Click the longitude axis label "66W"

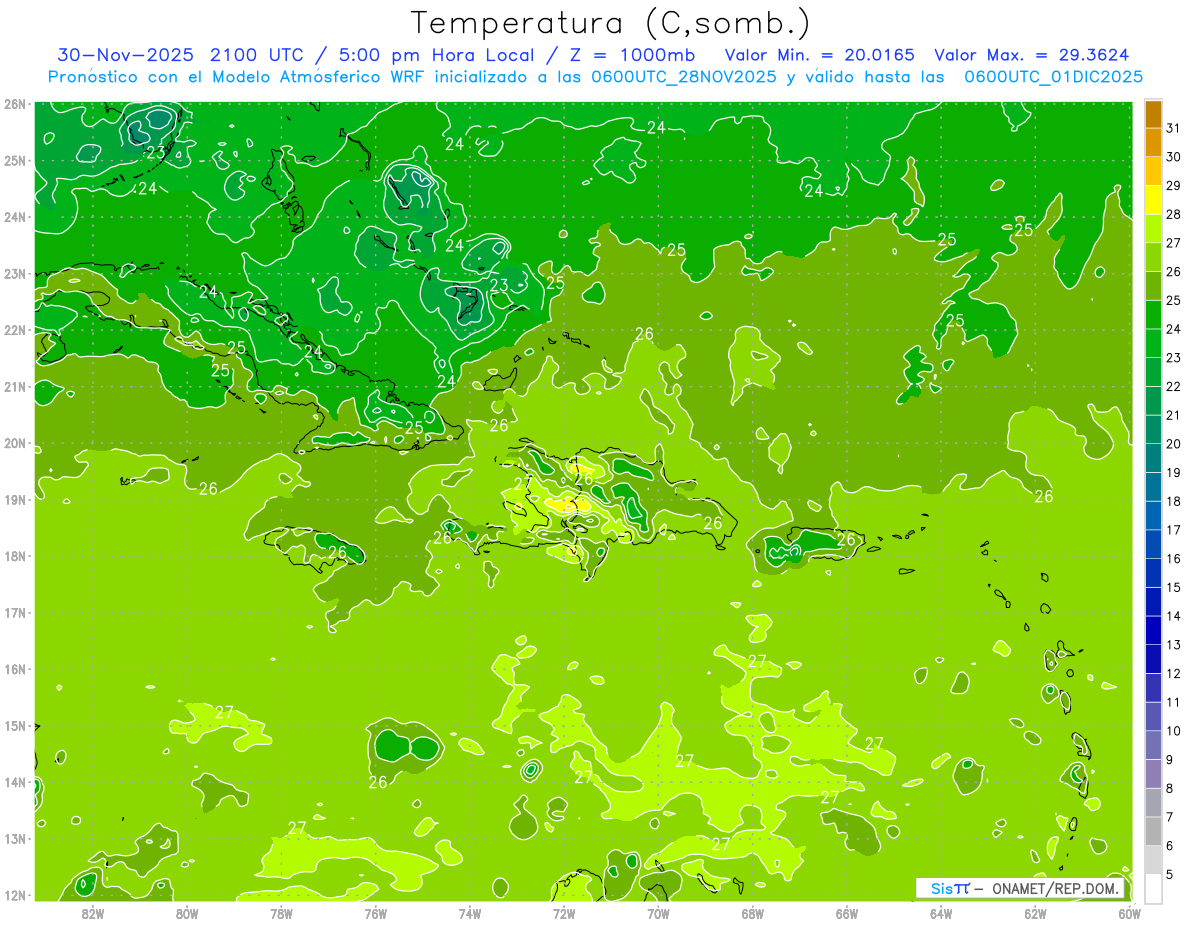pyautogui.click(x=847, y=913)
